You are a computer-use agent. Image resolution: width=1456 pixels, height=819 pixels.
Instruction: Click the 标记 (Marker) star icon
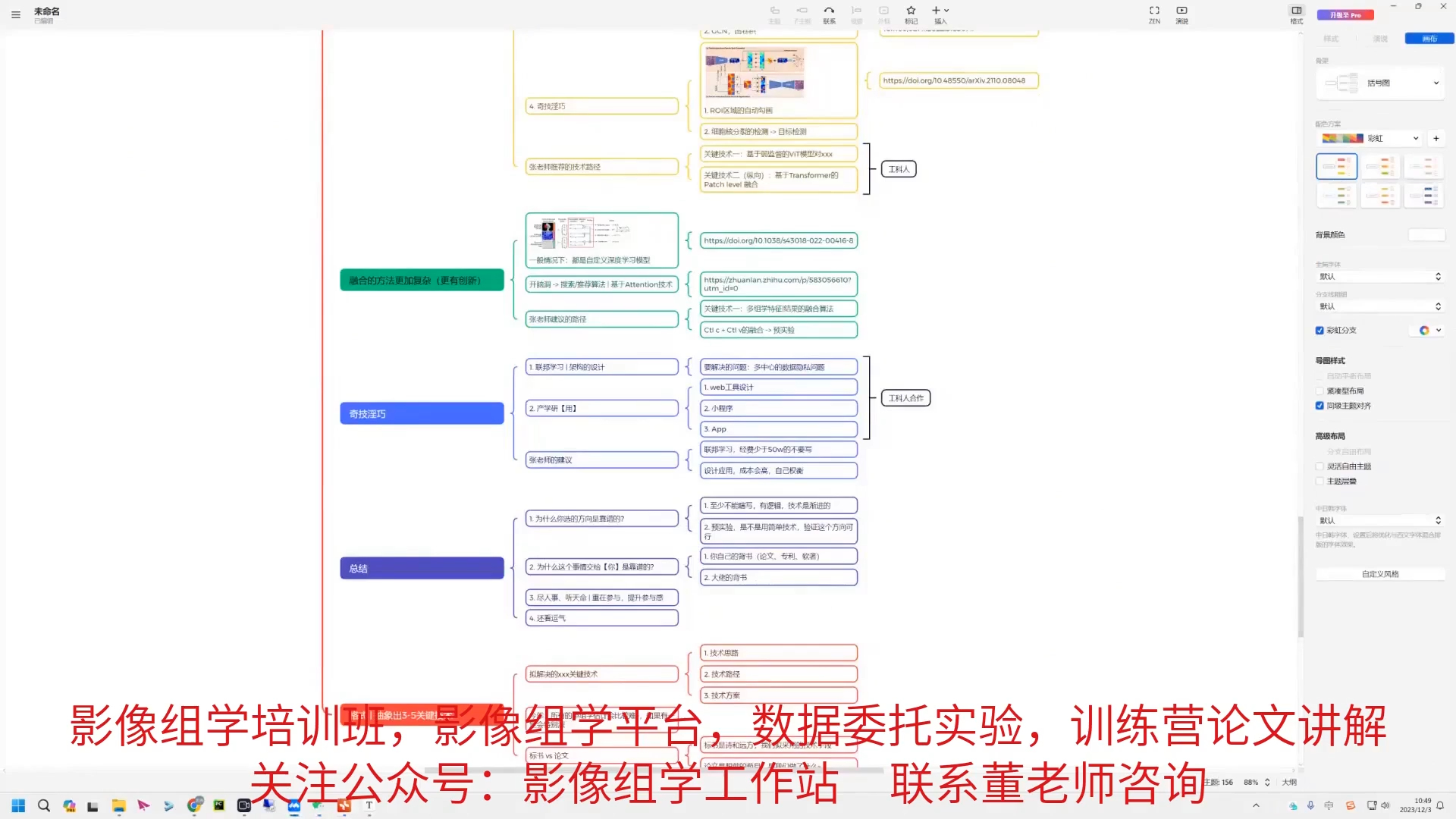point(911,14)
